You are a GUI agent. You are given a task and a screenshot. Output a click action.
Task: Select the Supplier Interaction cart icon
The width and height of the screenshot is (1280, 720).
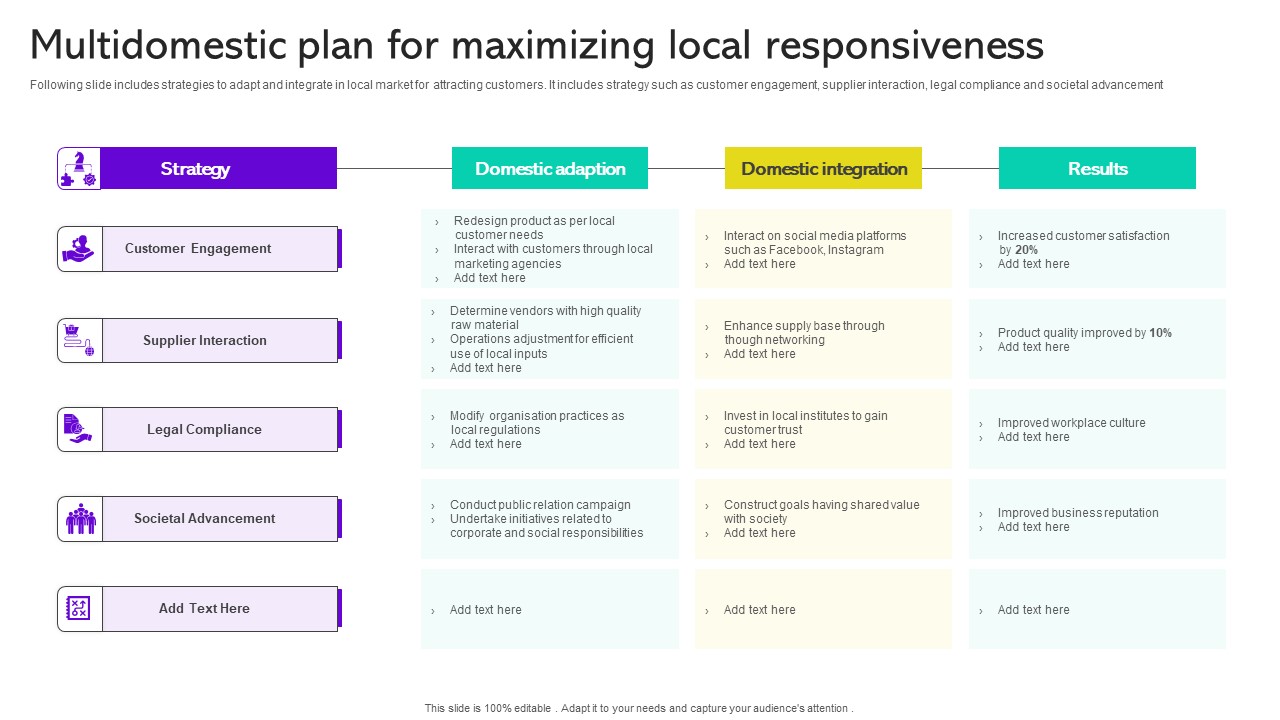point(80,340)
